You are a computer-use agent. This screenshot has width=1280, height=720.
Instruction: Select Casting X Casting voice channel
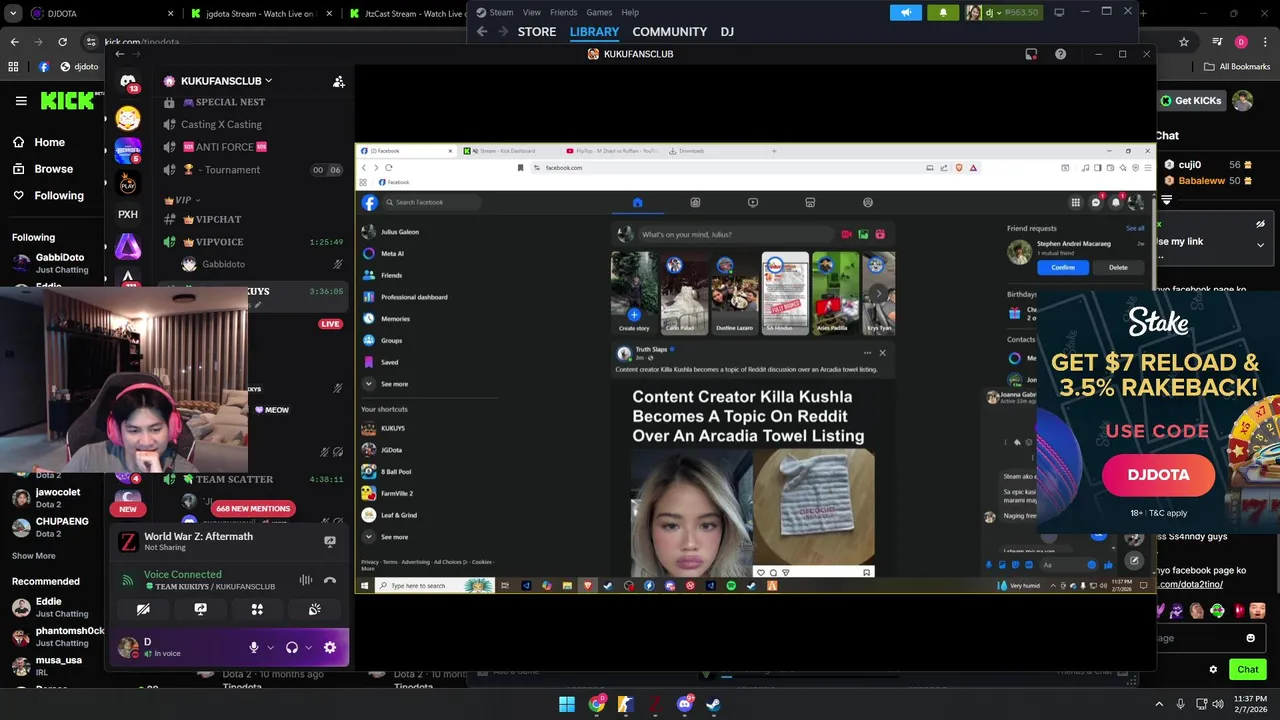pos(221,124)
